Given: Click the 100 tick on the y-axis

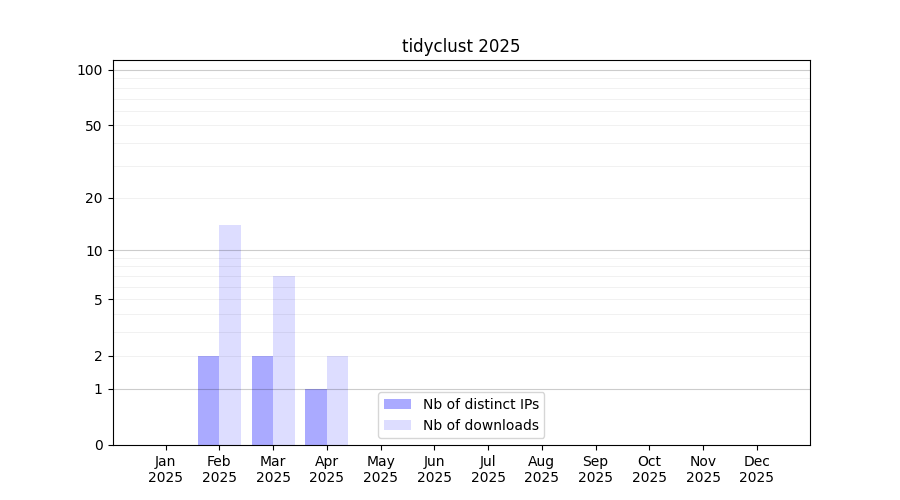Looking at the screenshot, I should tap(90, 70).
